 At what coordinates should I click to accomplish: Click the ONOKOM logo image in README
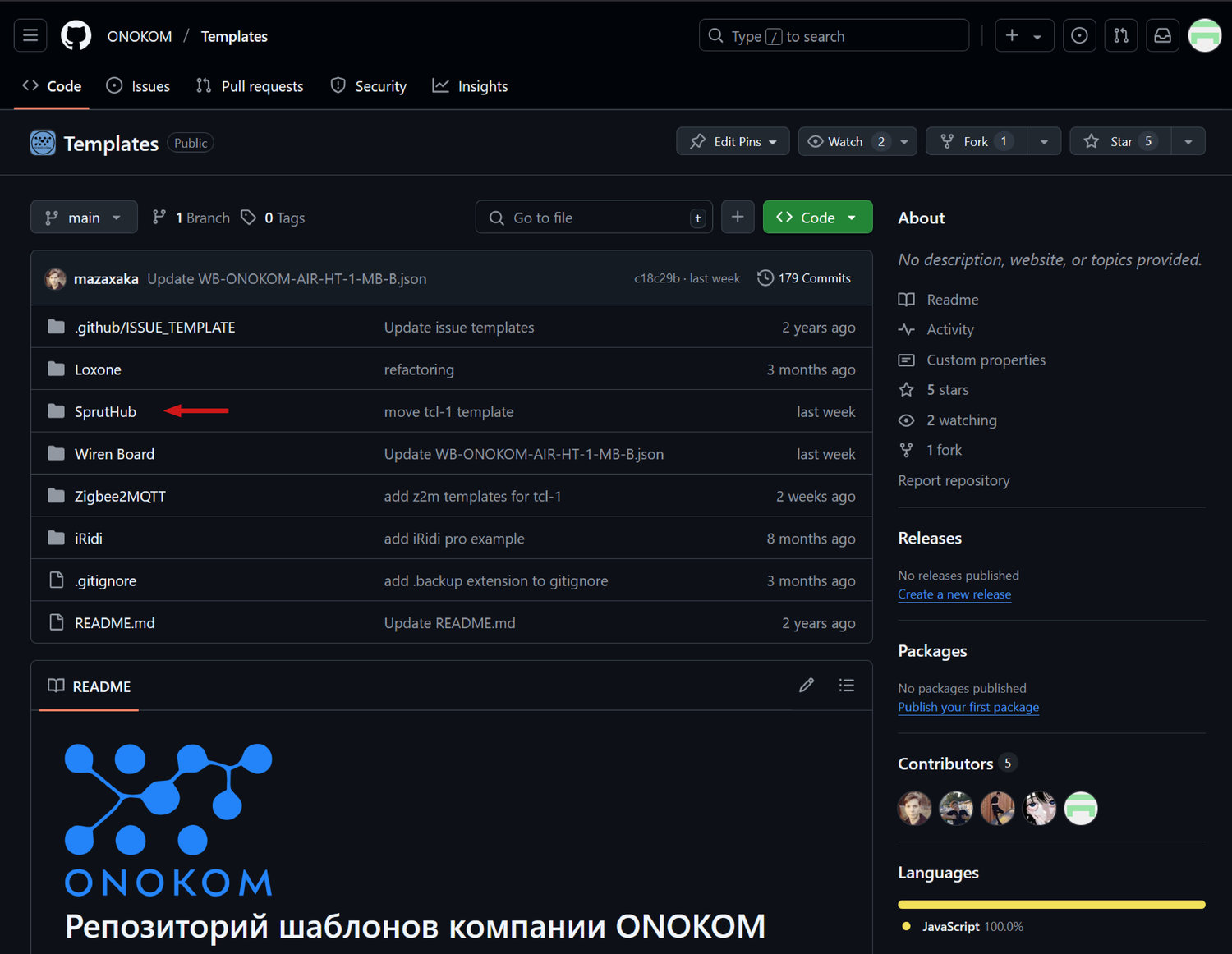(x=168, y=819)
